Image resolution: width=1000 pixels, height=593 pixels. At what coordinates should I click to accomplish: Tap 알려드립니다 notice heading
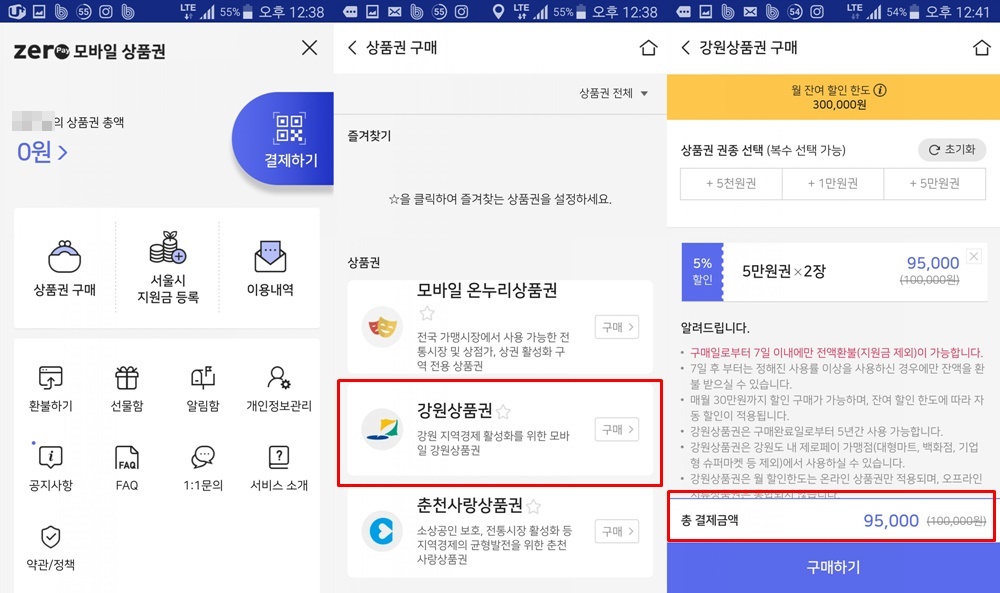point(715,328)
